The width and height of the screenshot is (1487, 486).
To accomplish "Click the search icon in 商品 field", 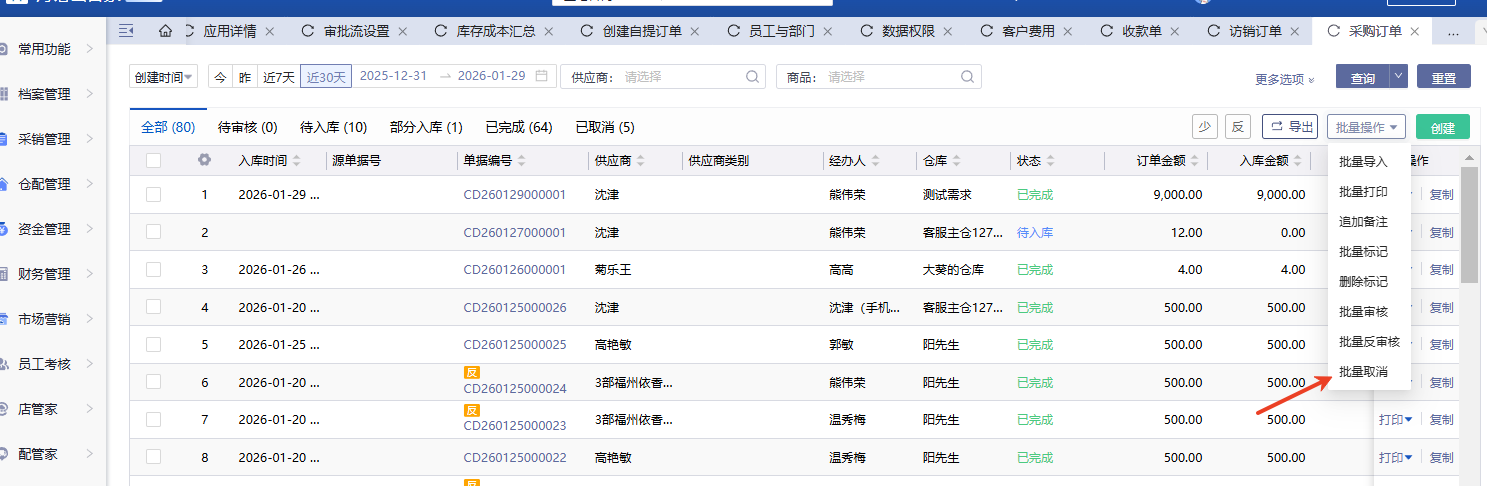I will click(x=967, y=76).
